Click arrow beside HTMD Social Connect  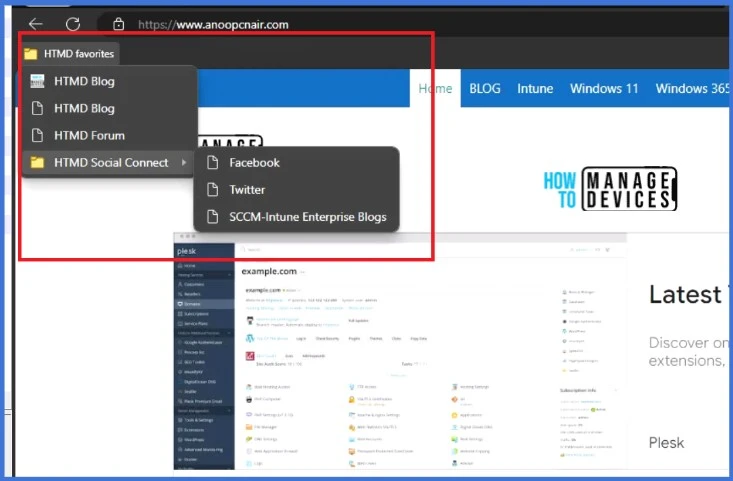[184, 163]
